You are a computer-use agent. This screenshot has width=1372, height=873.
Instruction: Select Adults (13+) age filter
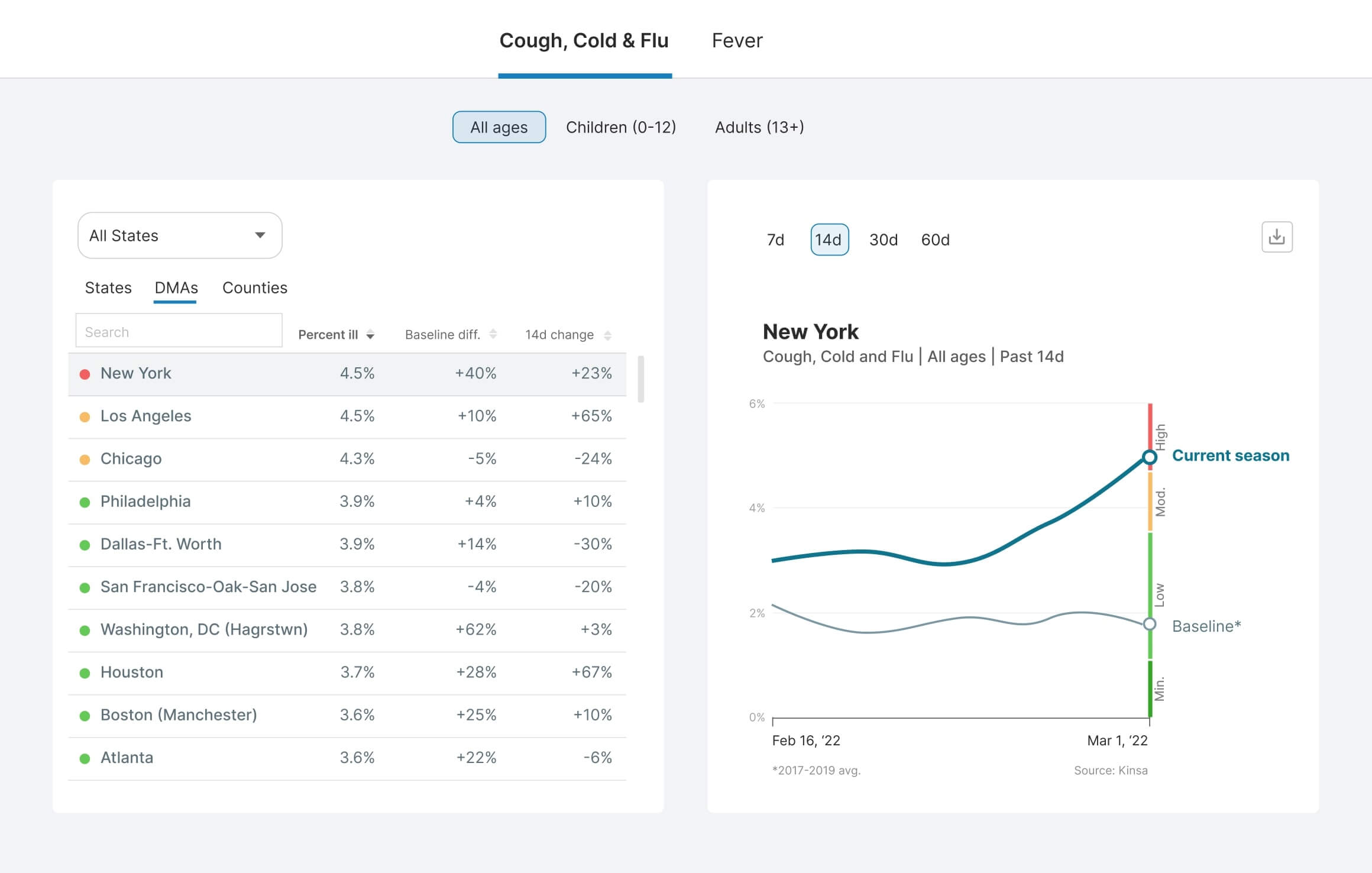tap(759, 127)
